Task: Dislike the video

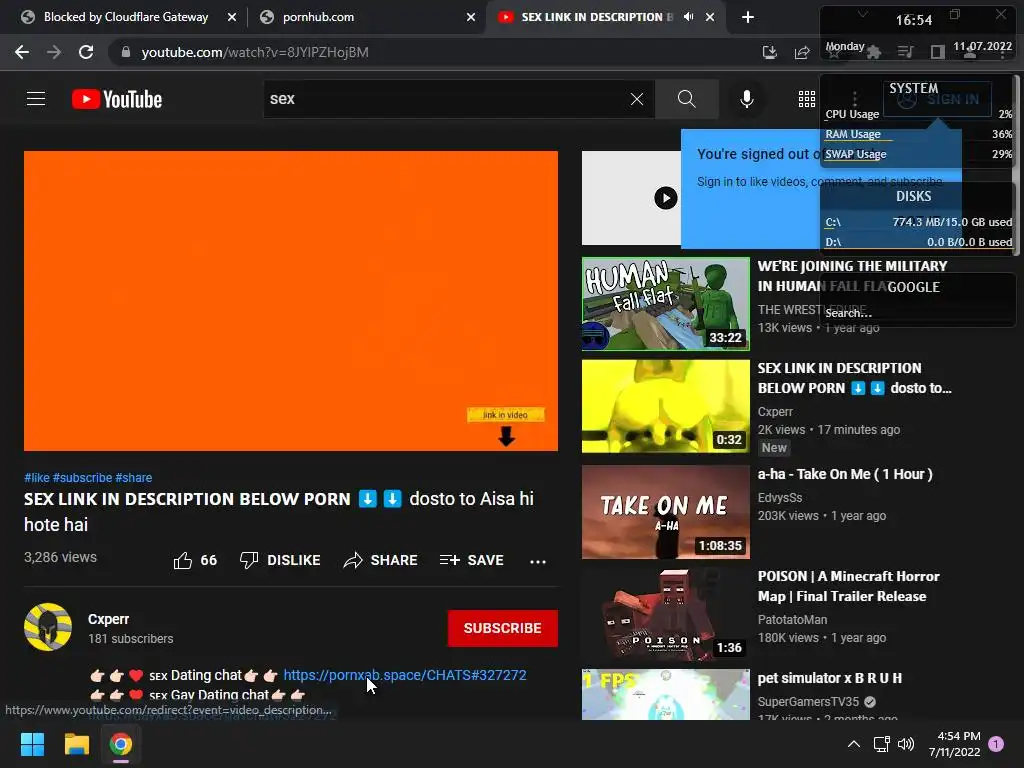Action: pyautogui.click(x=280, y=560)
